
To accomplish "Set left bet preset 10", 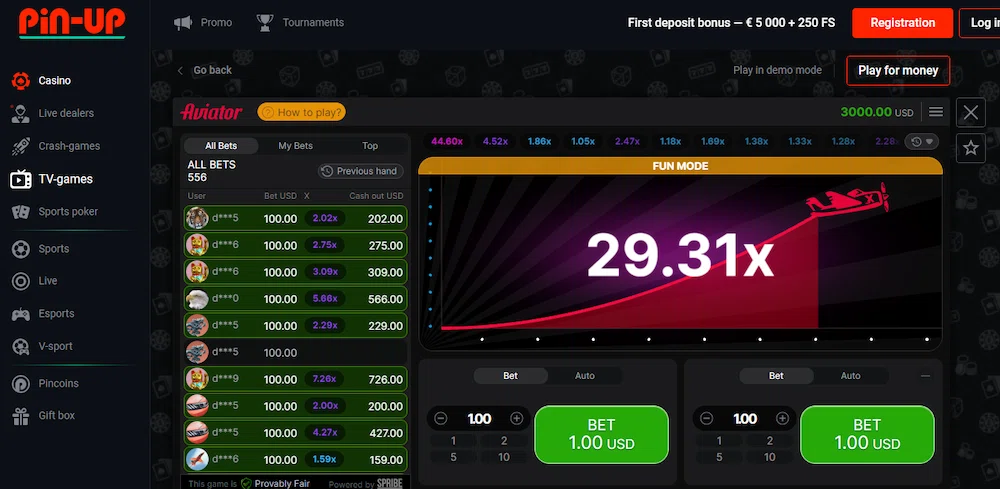I will coord(504,457).
